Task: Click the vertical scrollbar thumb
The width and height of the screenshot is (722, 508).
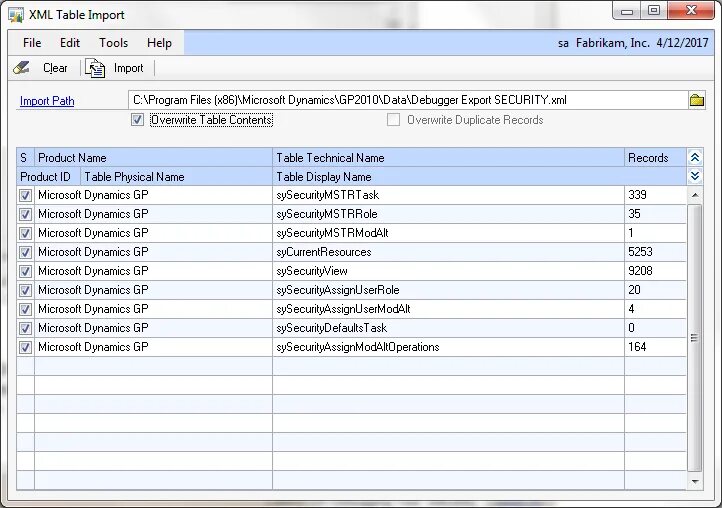Action: click(695, 338)
